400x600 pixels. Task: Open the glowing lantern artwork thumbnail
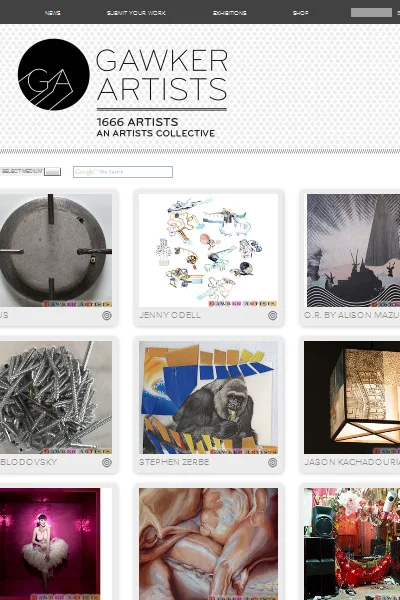tap(352, 398)
